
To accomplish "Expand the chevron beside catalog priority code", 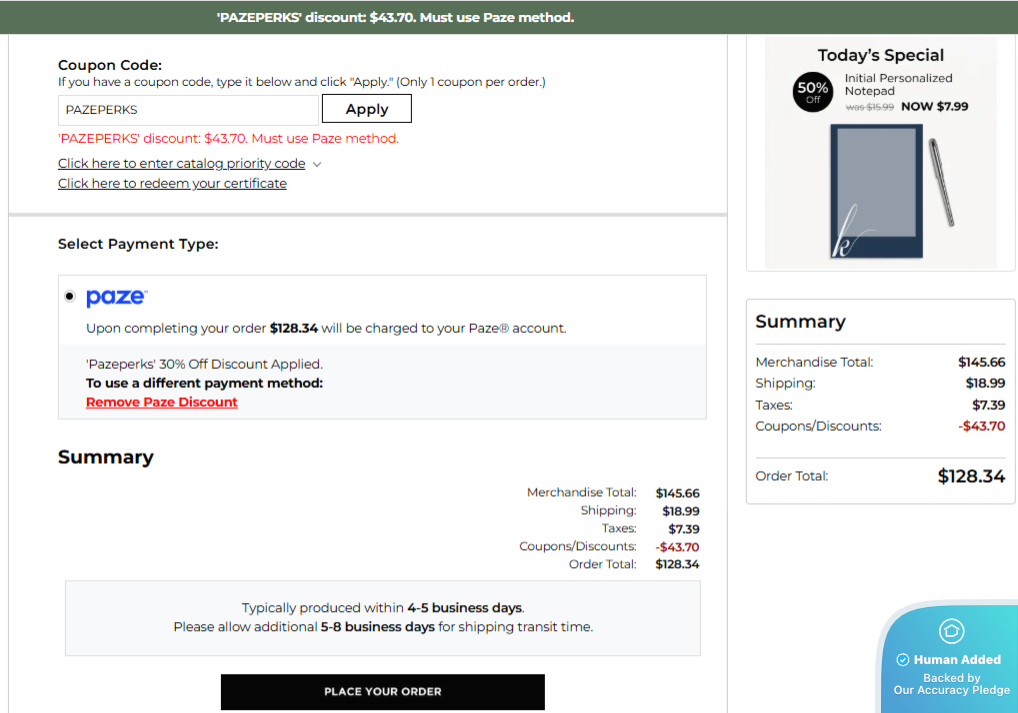I will pyautogui.click(x=317, y=164).
